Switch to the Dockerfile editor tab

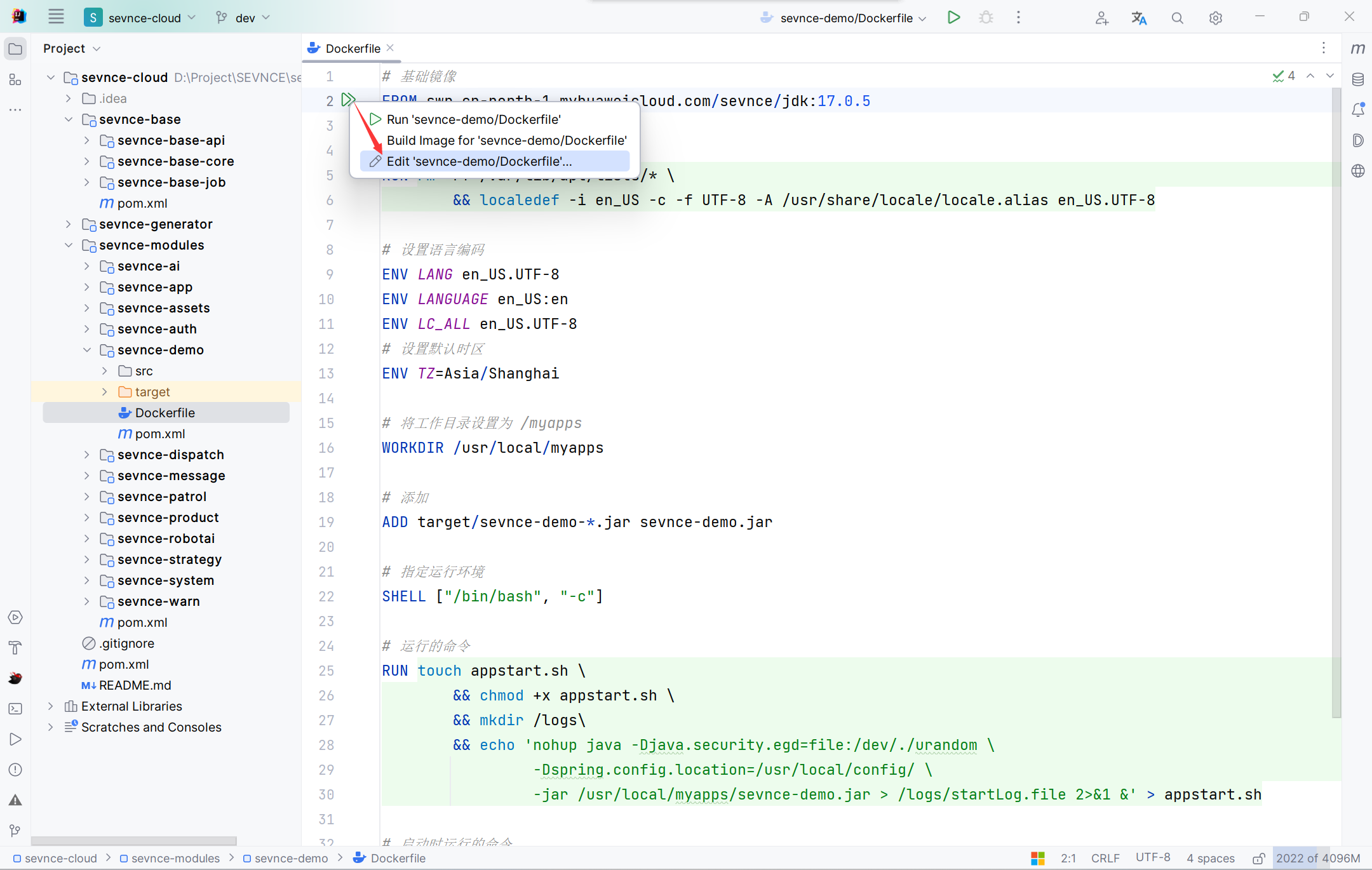[353, 48]
